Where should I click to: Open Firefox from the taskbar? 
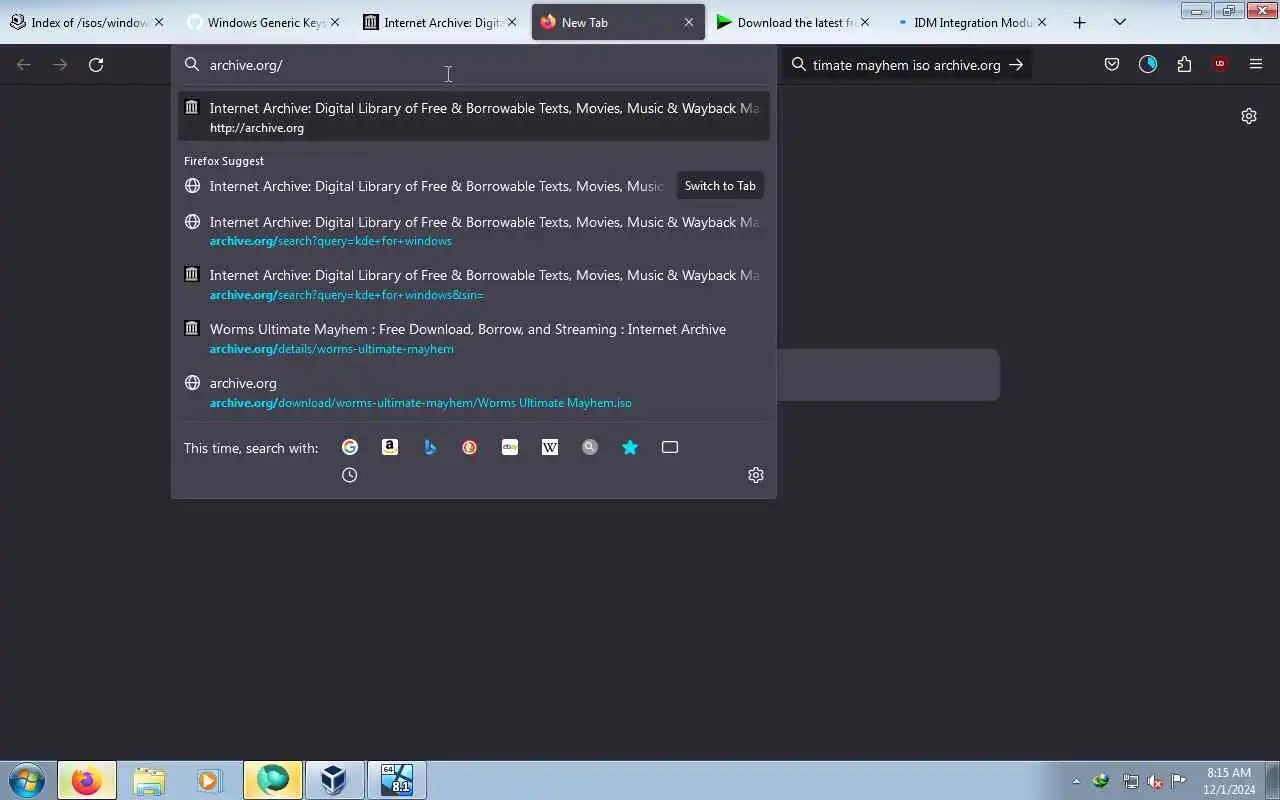(x=87, y=780)
